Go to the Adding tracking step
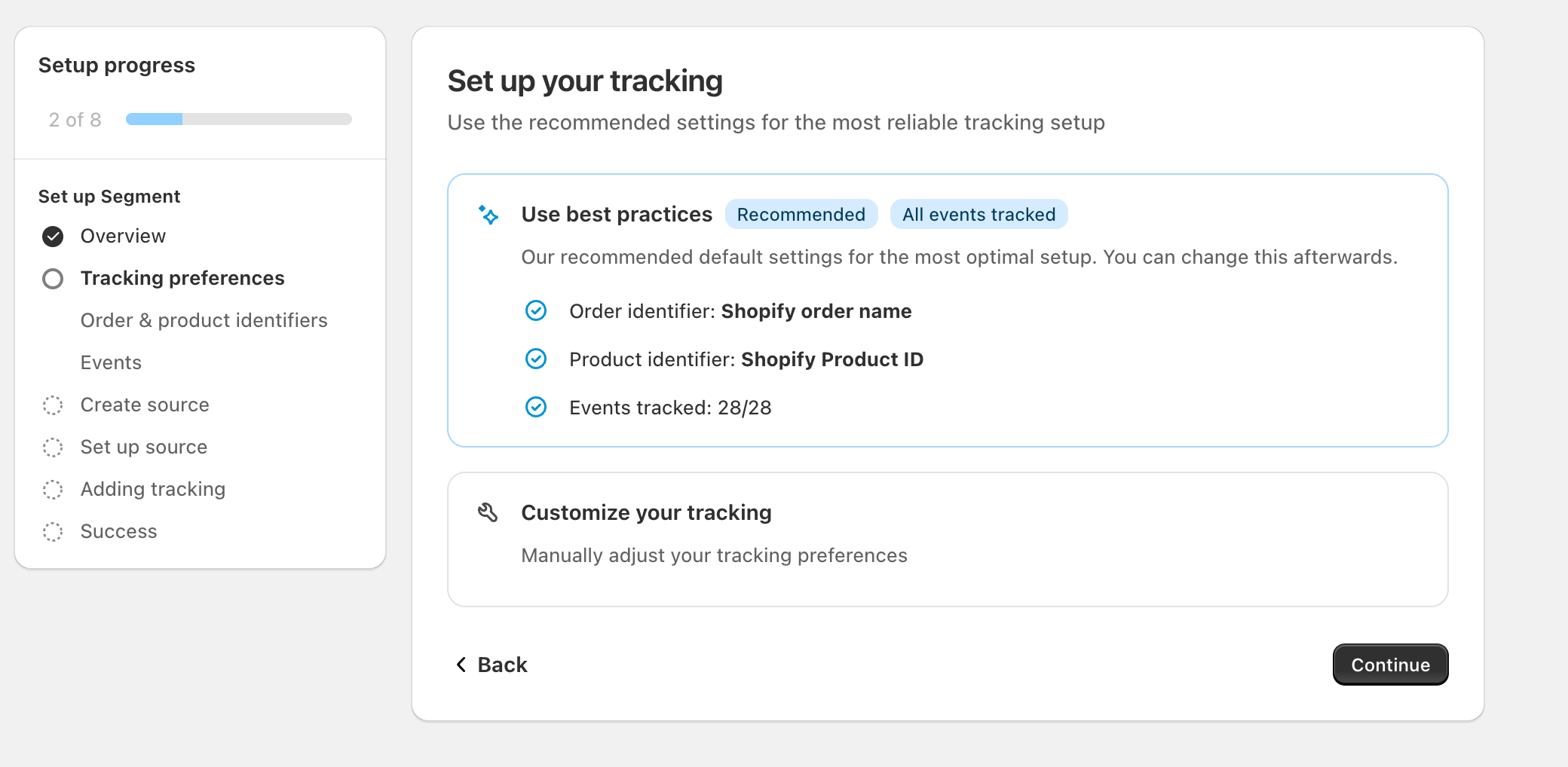This screenshot has height=767, width=1568. tap(152, 489)
